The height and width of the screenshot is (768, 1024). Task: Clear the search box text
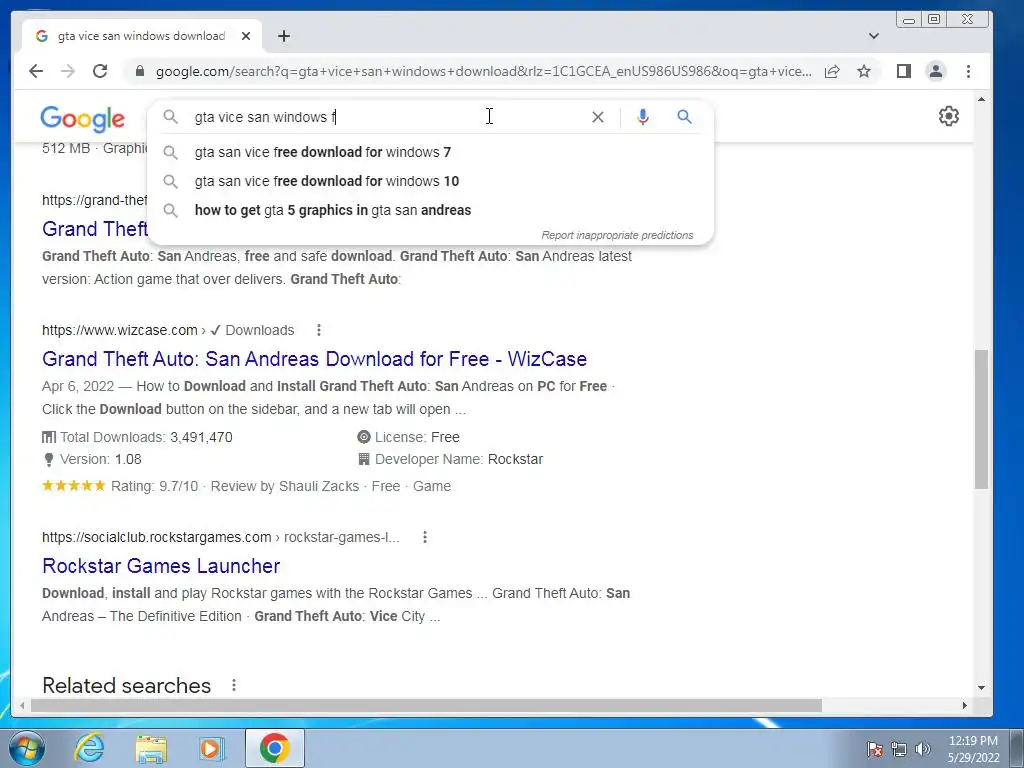598,117
